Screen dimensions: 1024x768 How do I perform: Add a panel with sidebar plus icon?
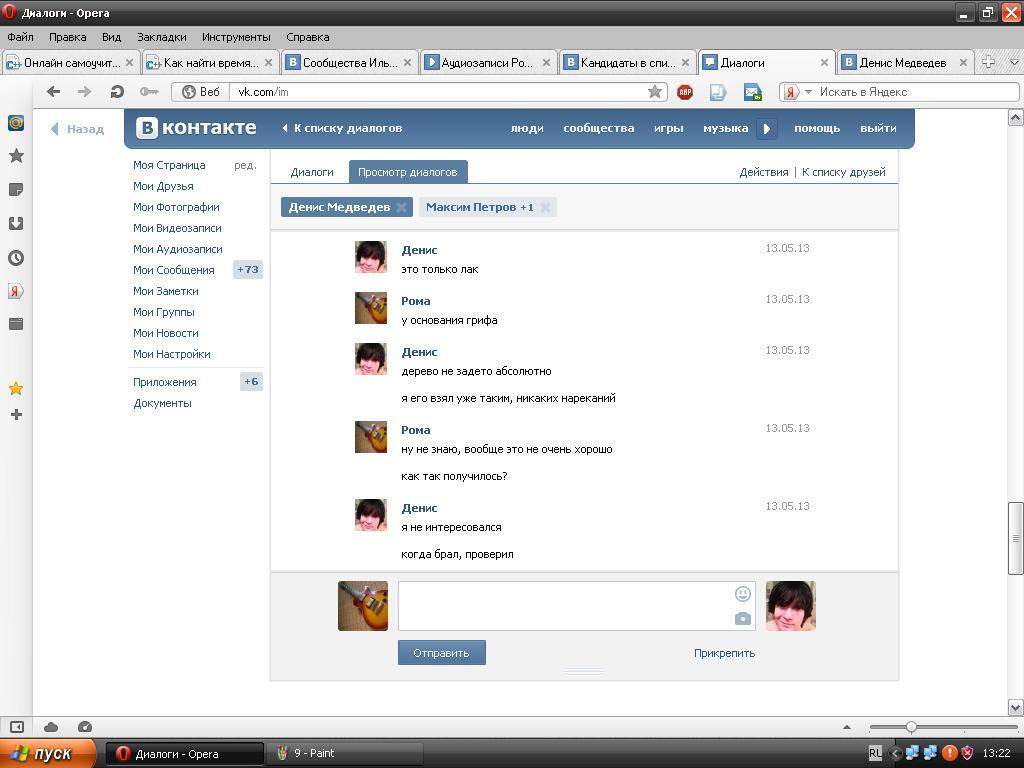pos(16,415)
